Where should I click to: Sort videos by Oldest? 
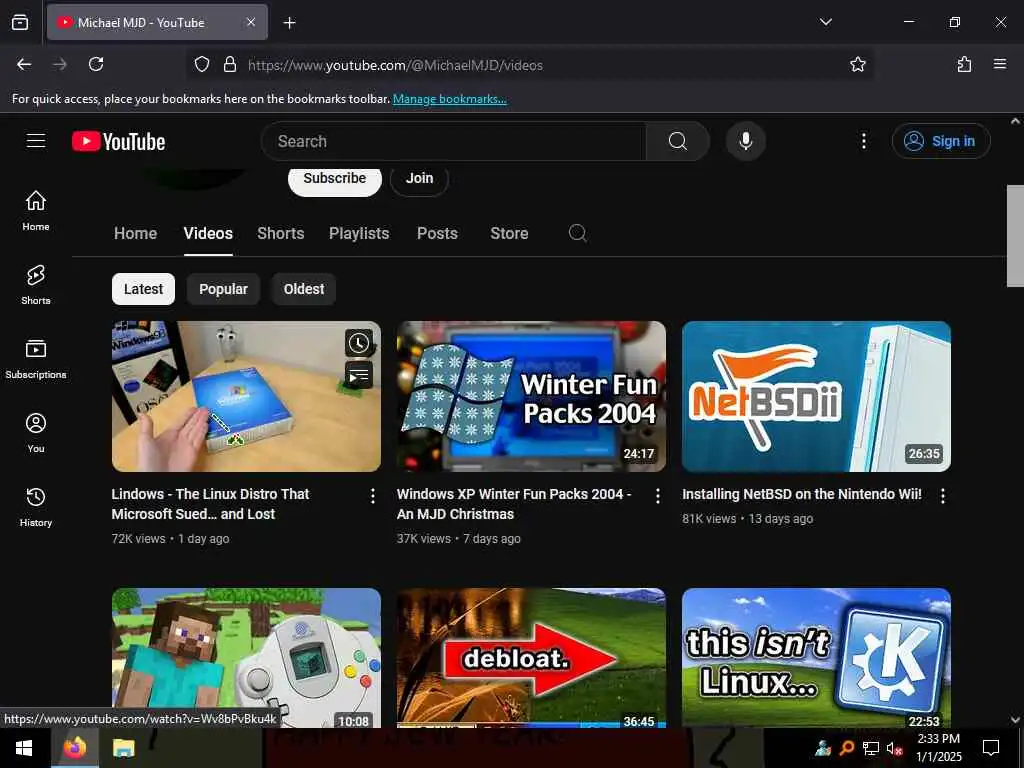(x=304, y=289)
